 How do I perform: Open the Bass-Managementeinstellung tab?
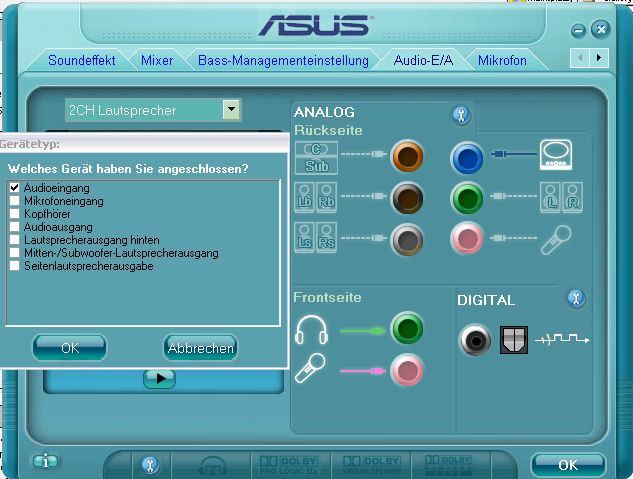coord(283,61)
